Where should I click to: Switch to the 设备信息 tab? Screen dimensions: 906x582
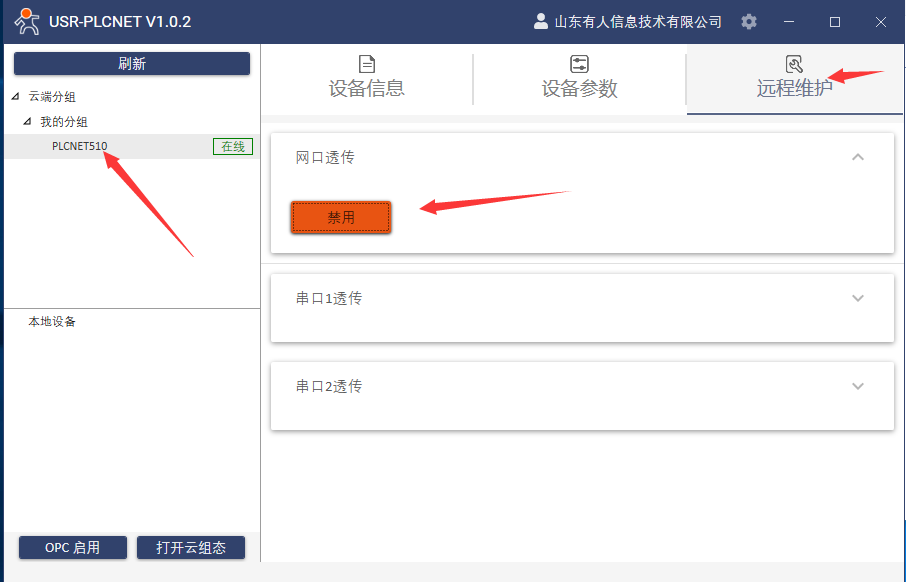(367, 88)
